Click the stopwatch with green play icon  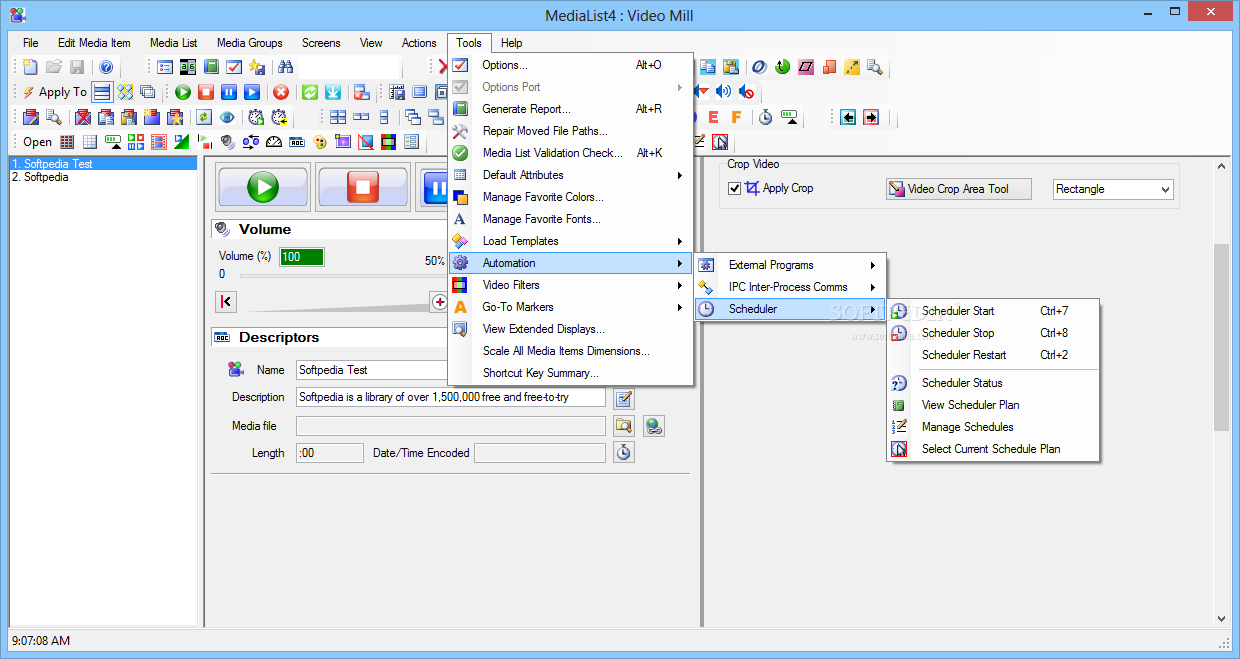click(x=256, y=117)
